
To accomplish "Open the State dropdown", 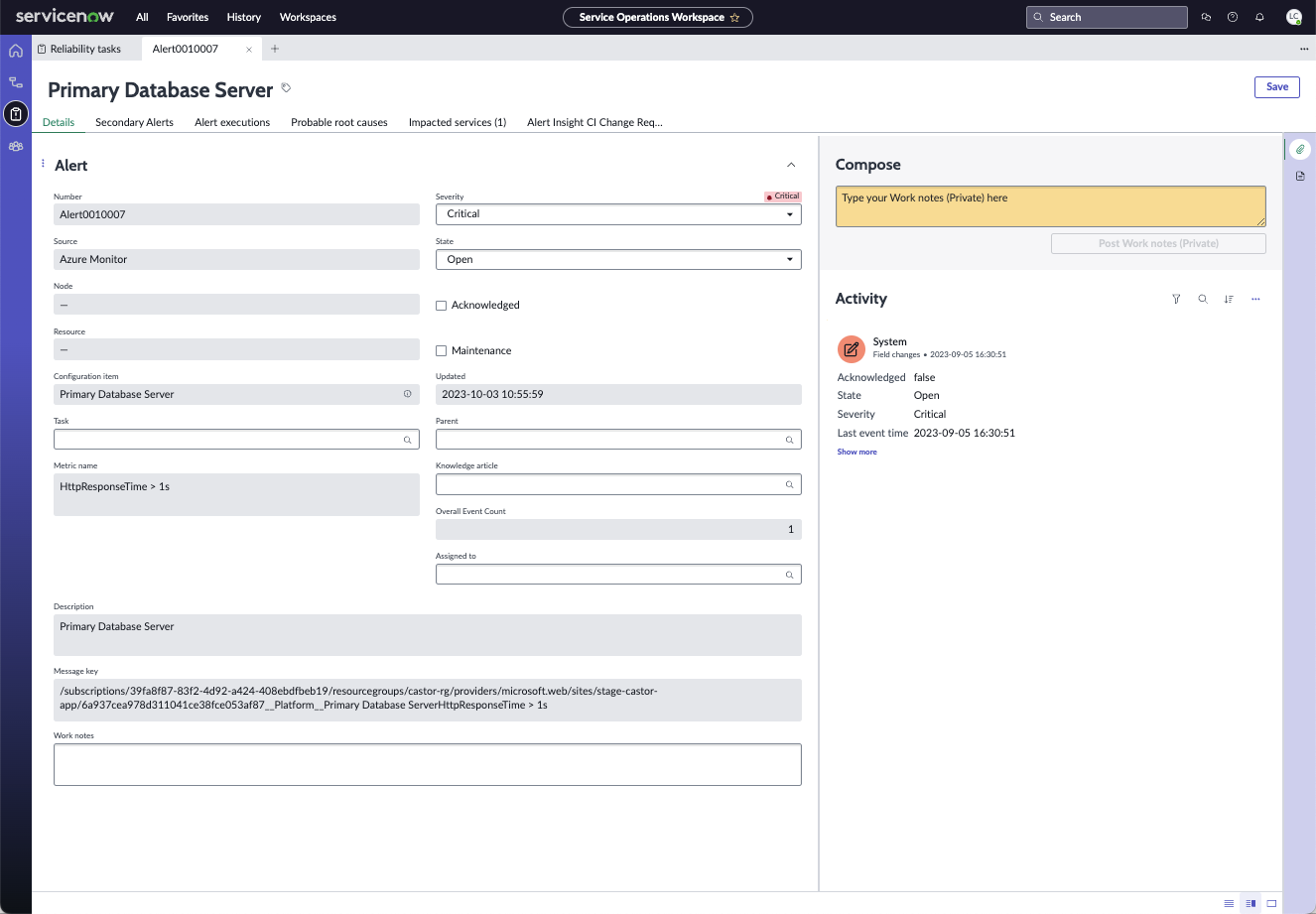I will pyautogui.click(x=618, y=260).
